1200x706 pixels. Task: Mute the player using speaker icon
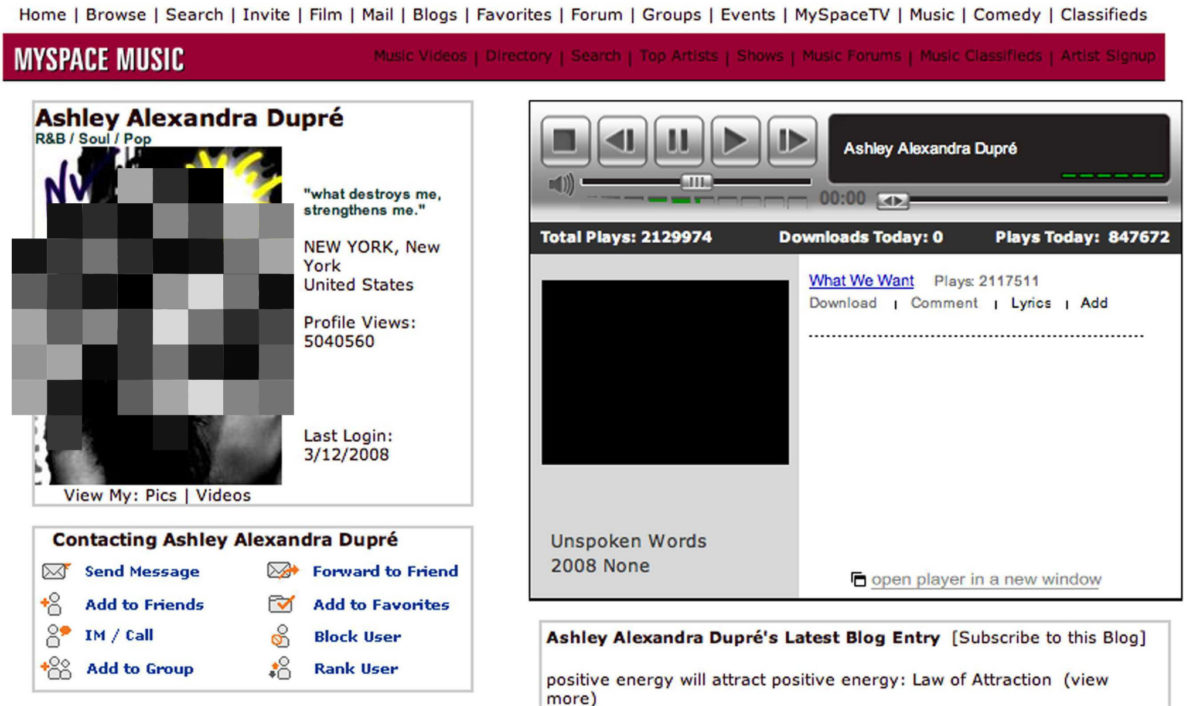point(561,184)
